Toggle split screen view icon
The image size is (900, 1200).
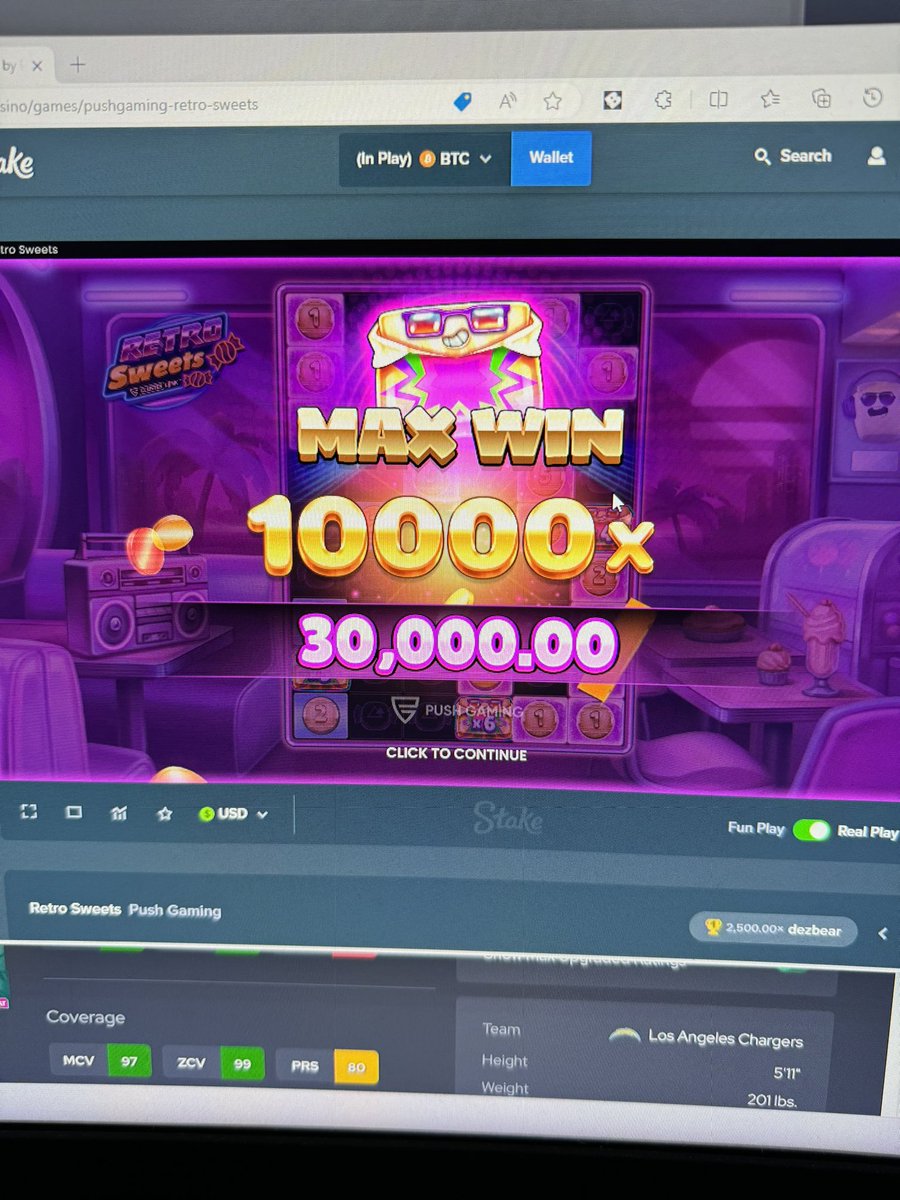(718, 98)
